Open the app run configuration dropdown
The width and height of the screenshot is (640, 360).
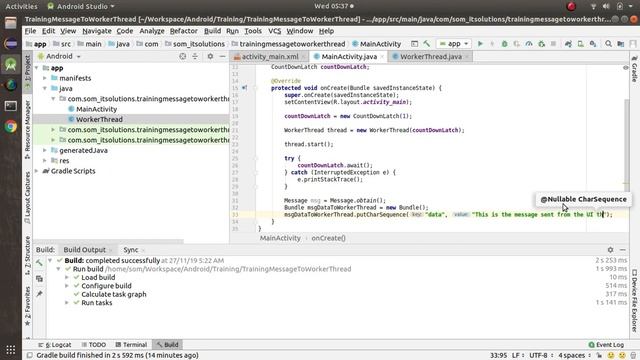[x=454, y=44]
